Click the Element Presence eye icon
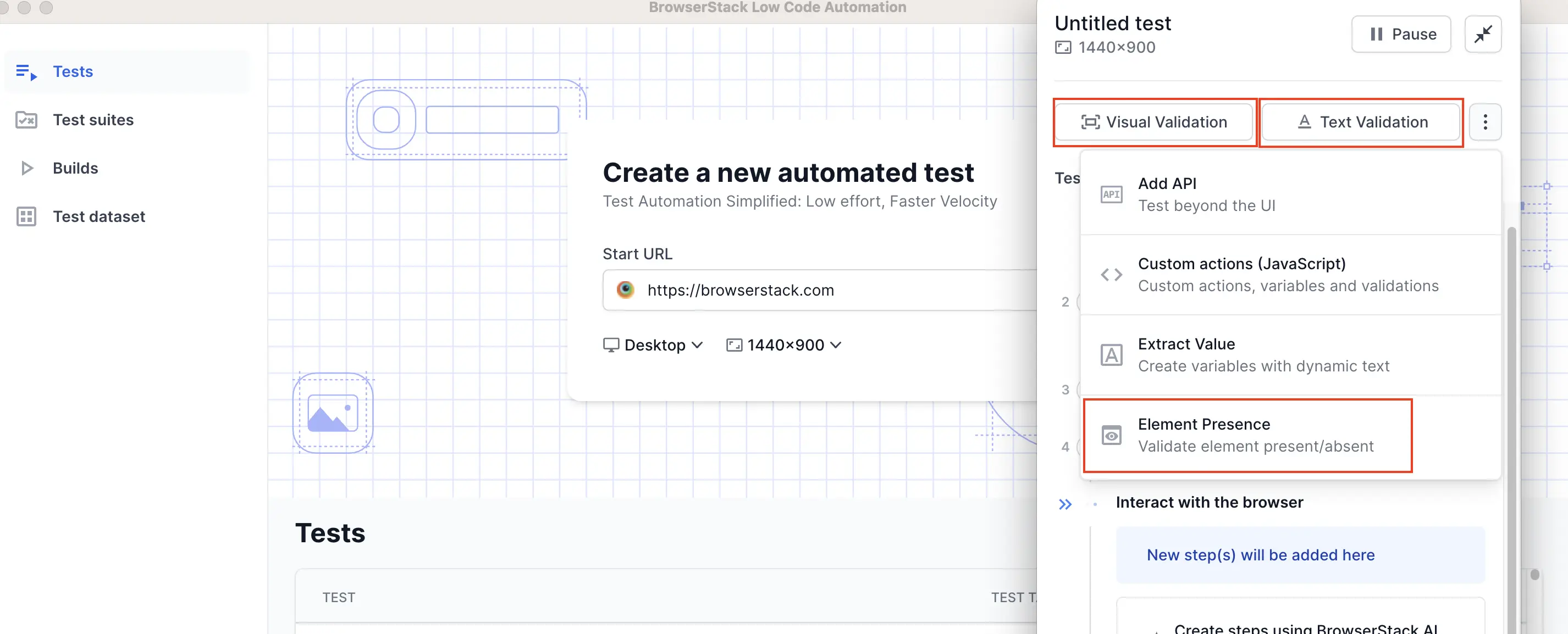Viewport: 1568px width, 634px height. coord(1111,436)
